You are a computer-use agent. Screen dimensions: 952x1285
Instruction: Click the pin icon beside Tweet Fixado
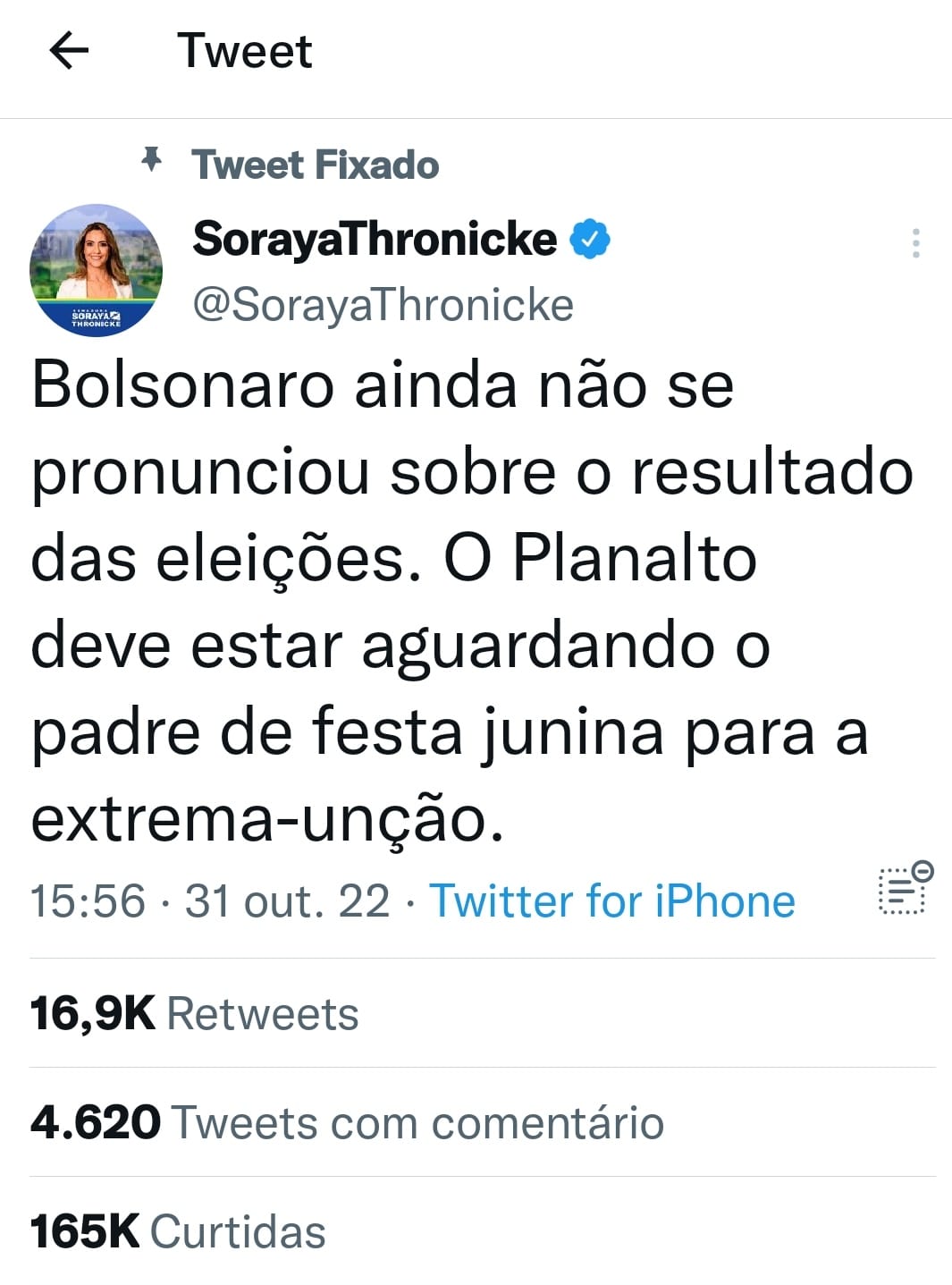152,161
